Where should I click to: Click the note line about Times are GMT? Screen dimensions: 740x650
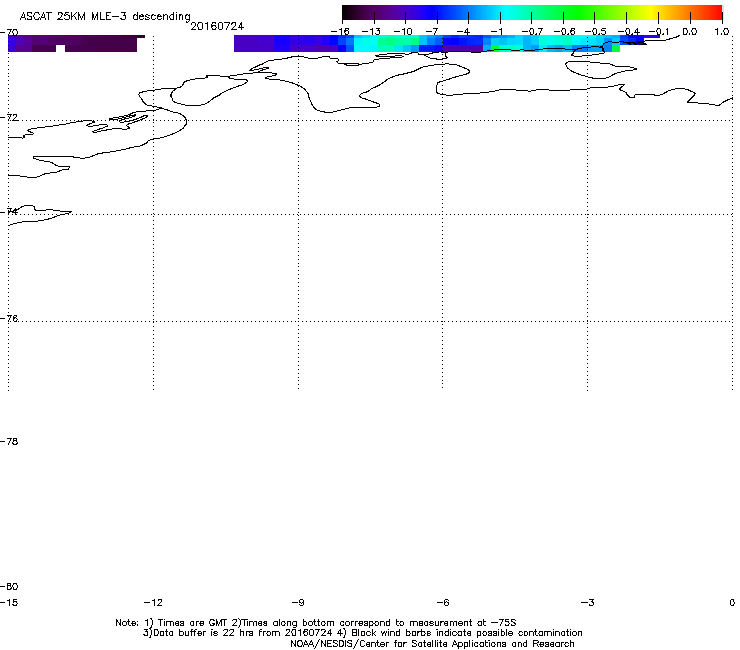(x=316, y=623)
